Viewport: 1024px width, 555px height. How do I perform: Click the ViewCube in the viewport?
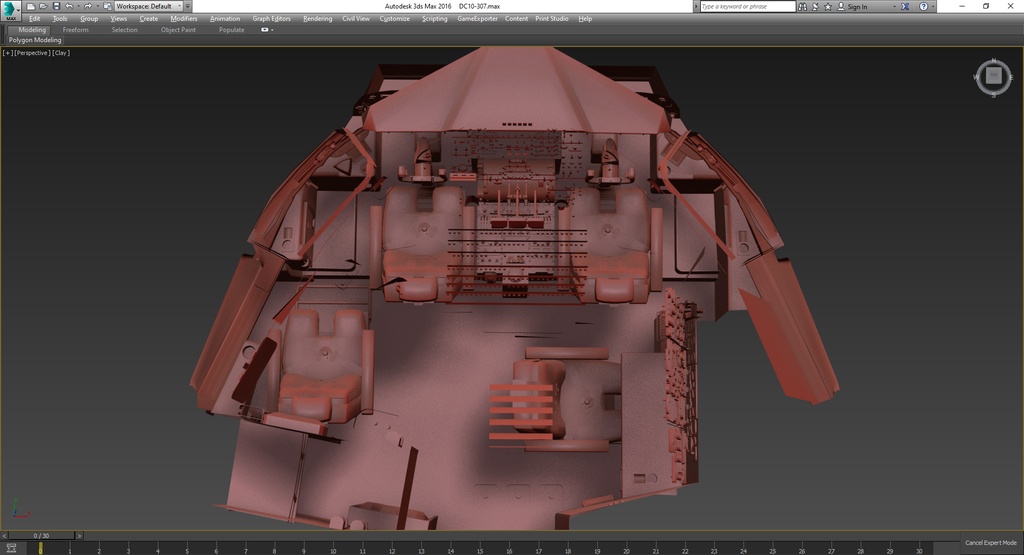coord(993,76)
